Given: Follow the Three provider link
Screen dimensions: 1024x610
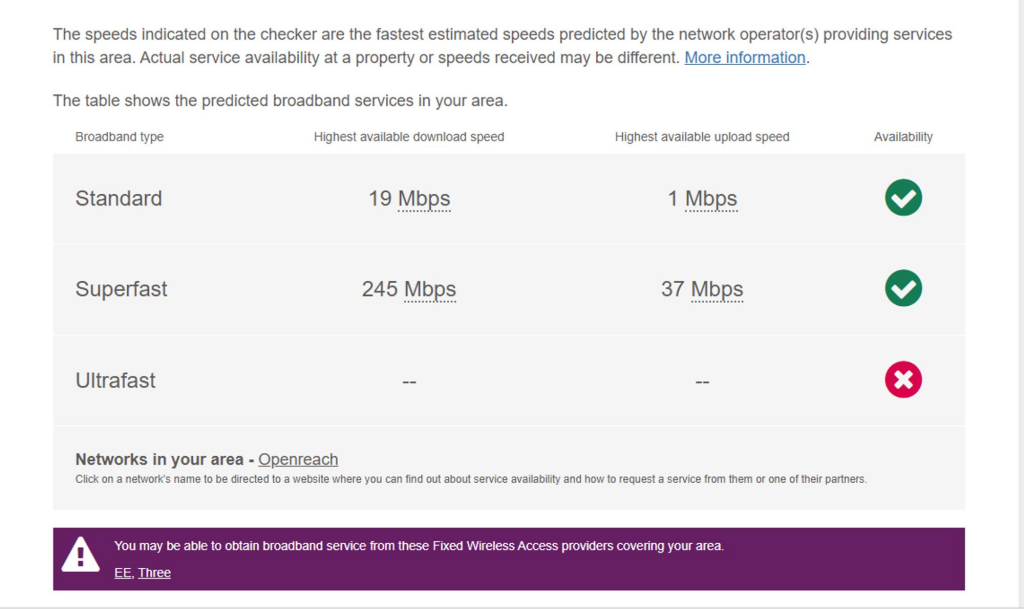Looking at the screenshot, I should pyautogui.click(x=154, y=573).
